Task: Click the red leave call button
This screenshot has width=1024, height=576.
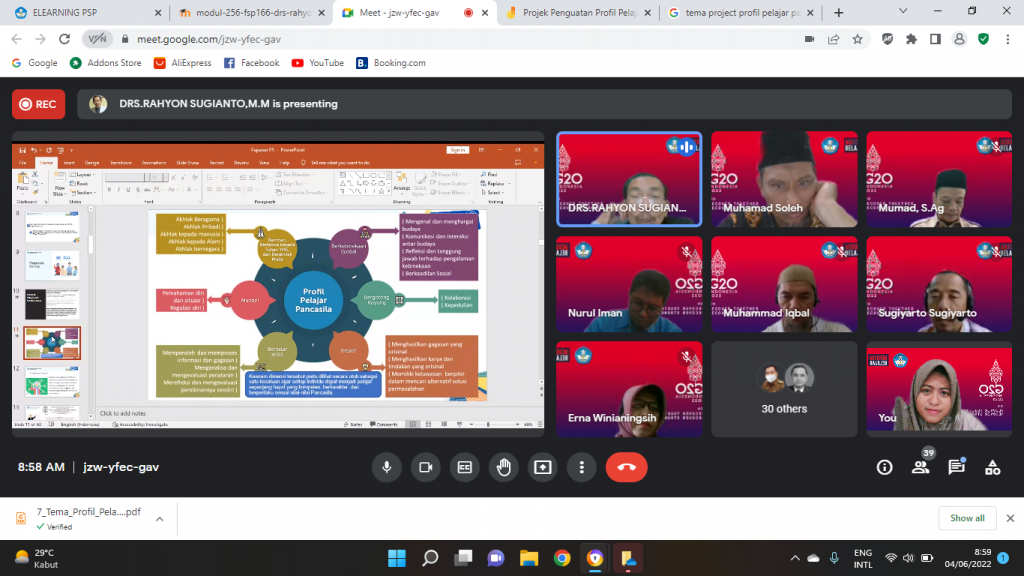Action: (x=627, y=467)
